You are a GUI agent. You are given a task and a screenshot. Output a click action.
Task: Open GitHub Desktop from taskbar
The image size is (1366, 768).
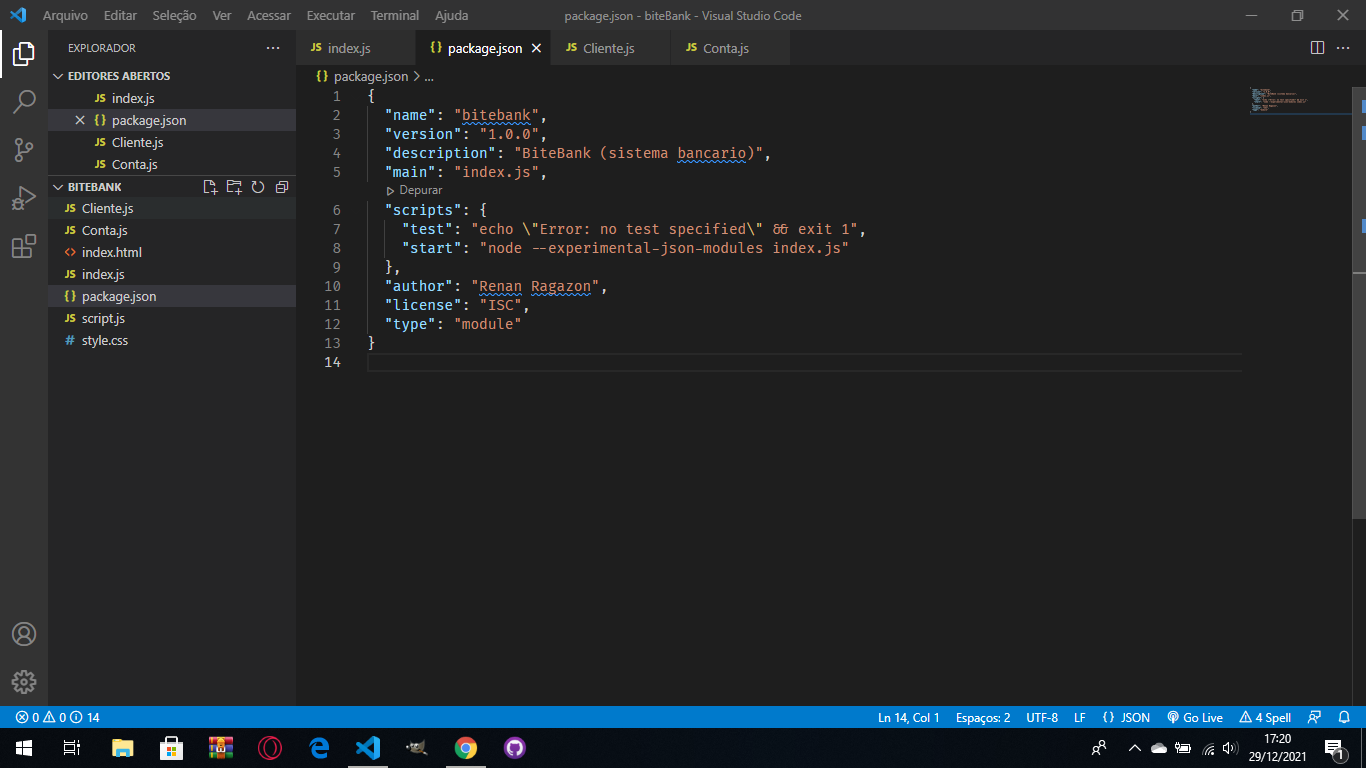tap(514, 748)
